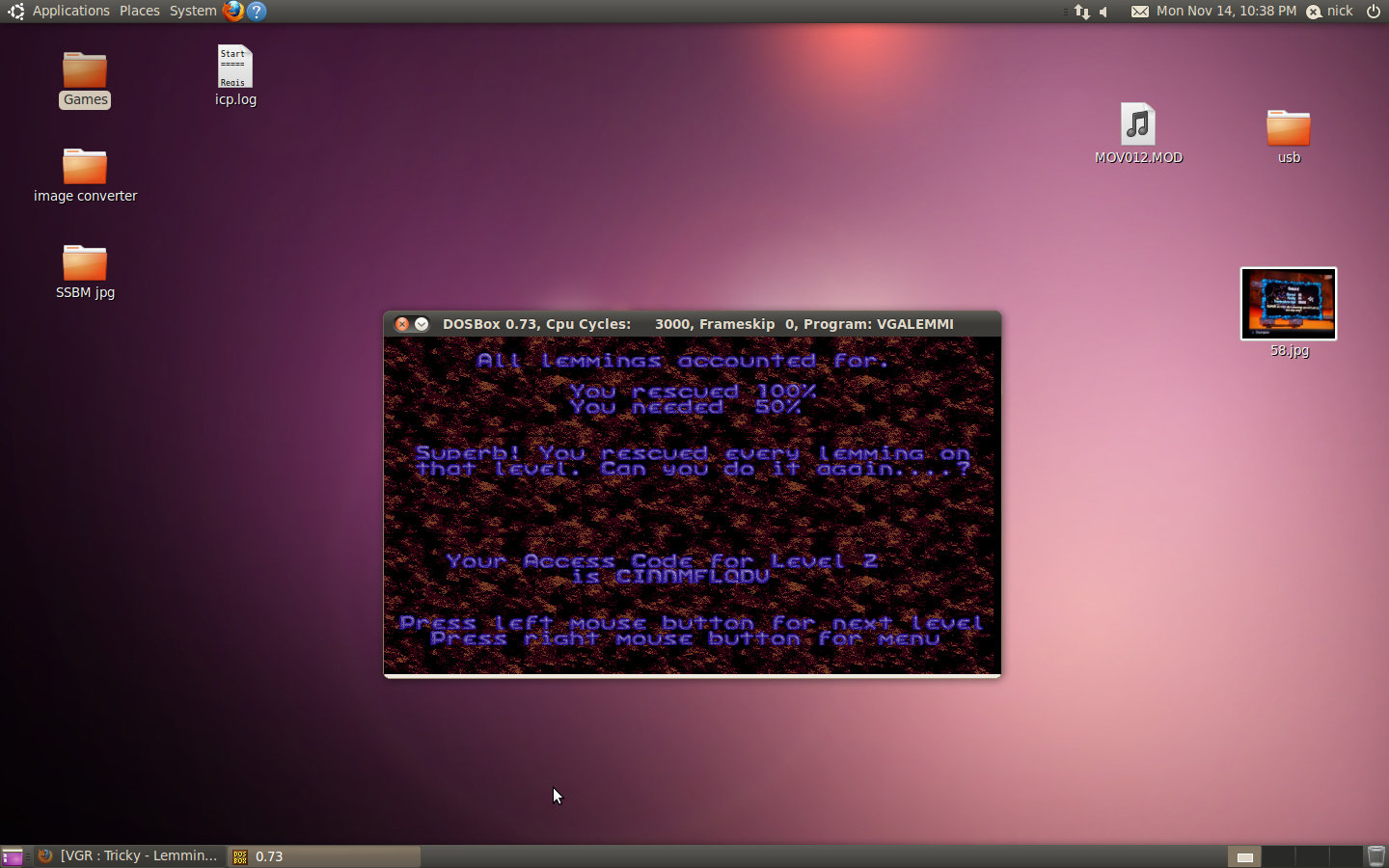Open the network connections indicator

1081,12
